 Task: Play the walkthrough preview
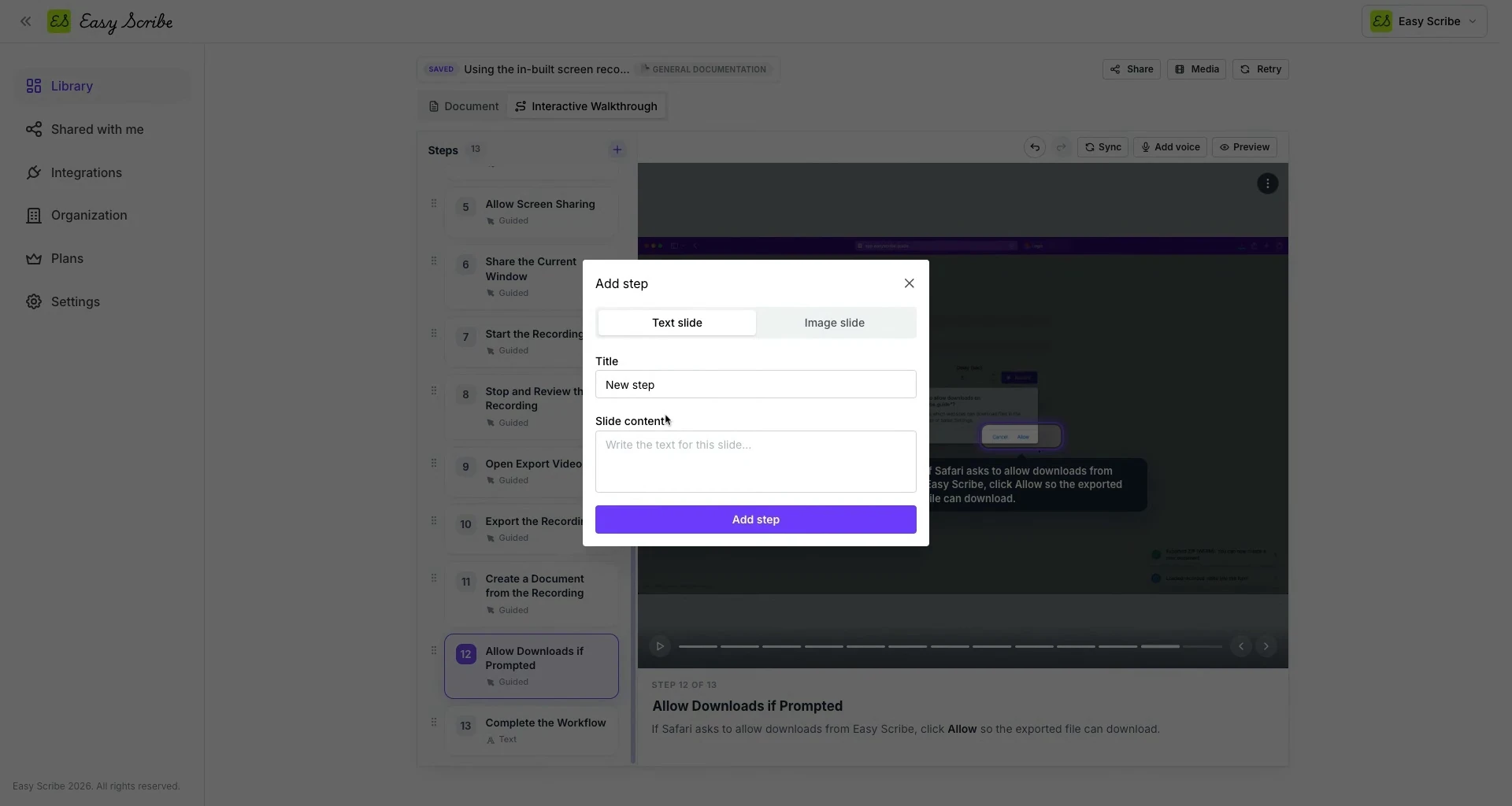[660, 646]
